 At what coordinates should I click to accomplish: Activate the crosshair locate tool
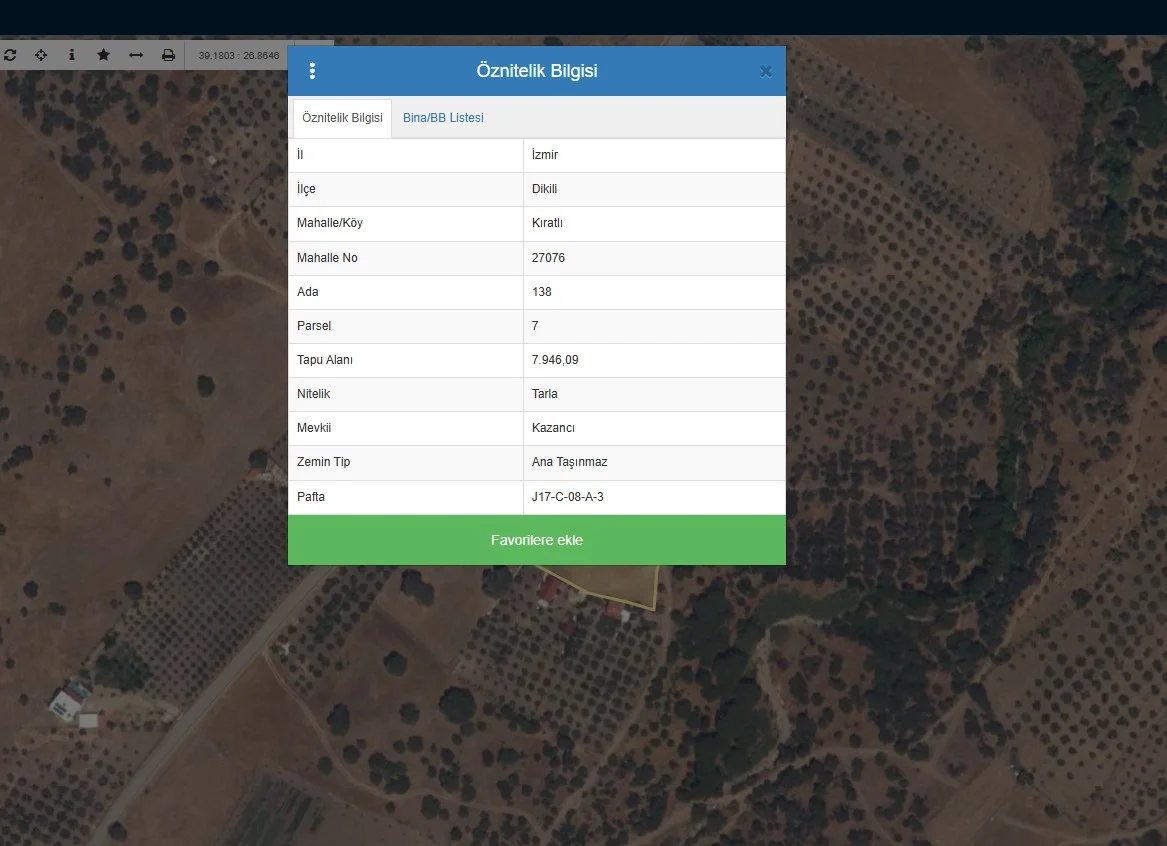point(41,55)
